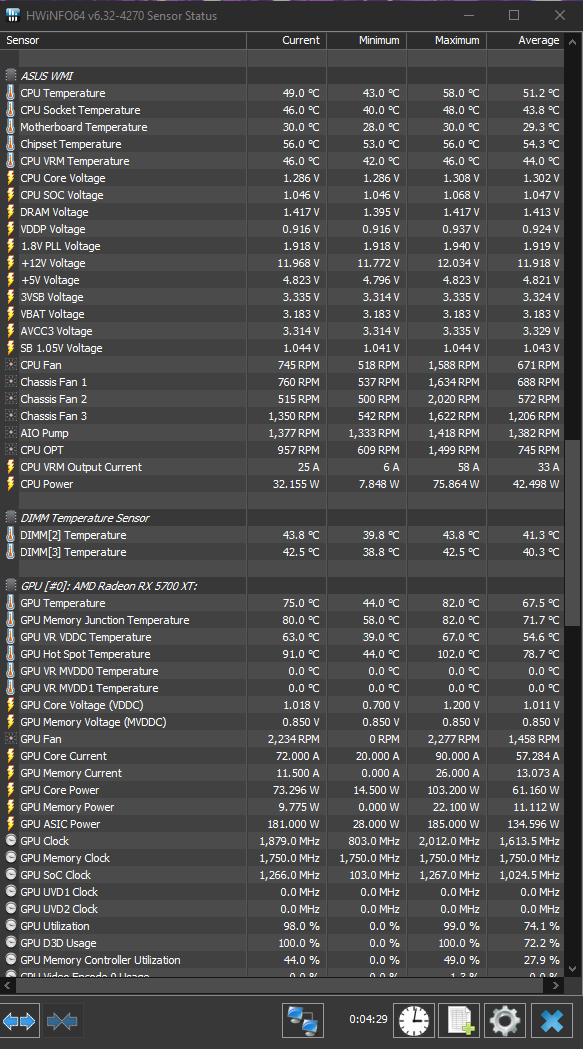Click the vertical scrollbar down arrow
Image resolution: width=583 pixels, height=1049 pixels.
(x=573, y=969)
